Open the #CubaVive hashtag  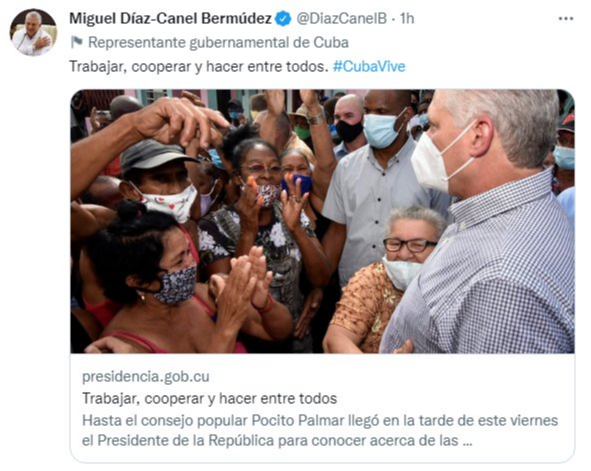(369, 67)
